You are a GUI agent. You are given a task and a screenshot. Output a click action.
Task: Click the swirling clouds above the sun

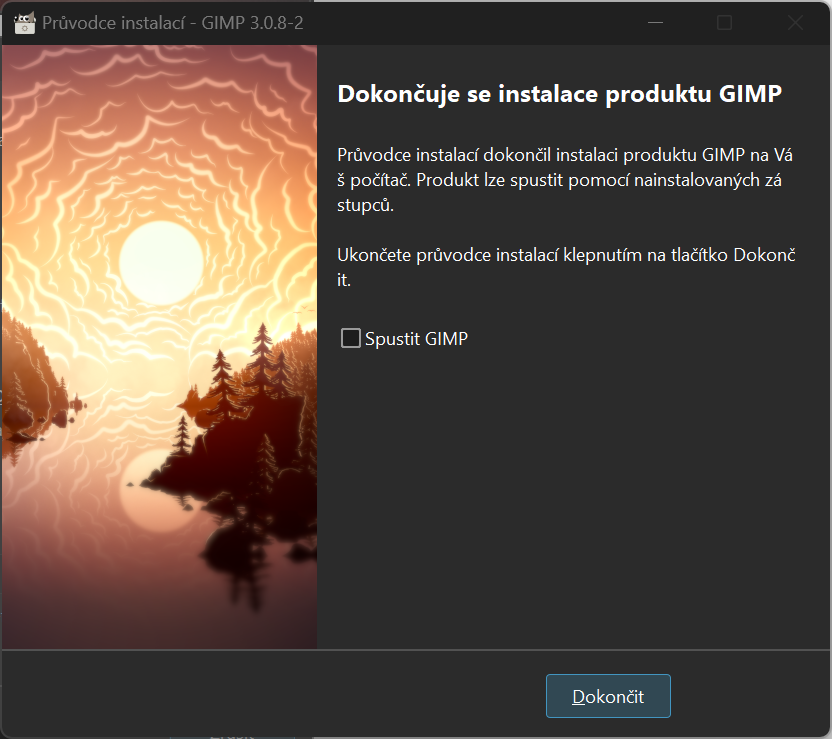(x=159, y=133)
